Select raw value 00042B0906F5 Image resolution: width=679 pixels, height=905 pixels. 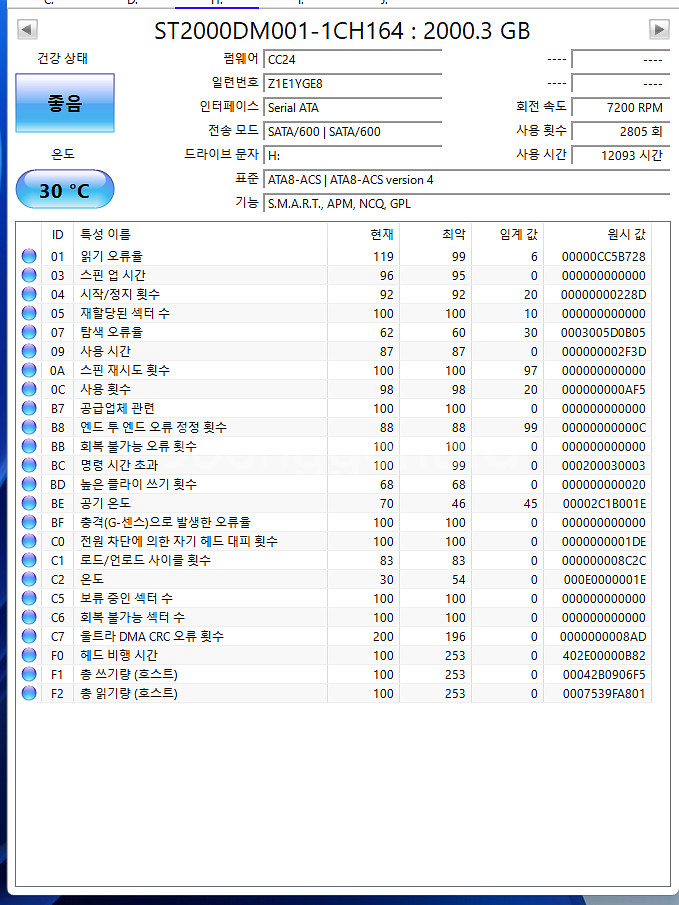pos(604,675)
